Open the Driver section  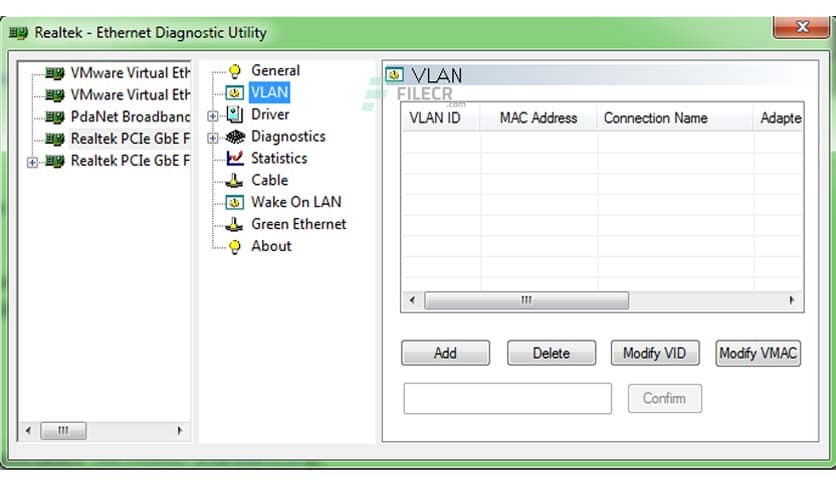pos(270,114)
